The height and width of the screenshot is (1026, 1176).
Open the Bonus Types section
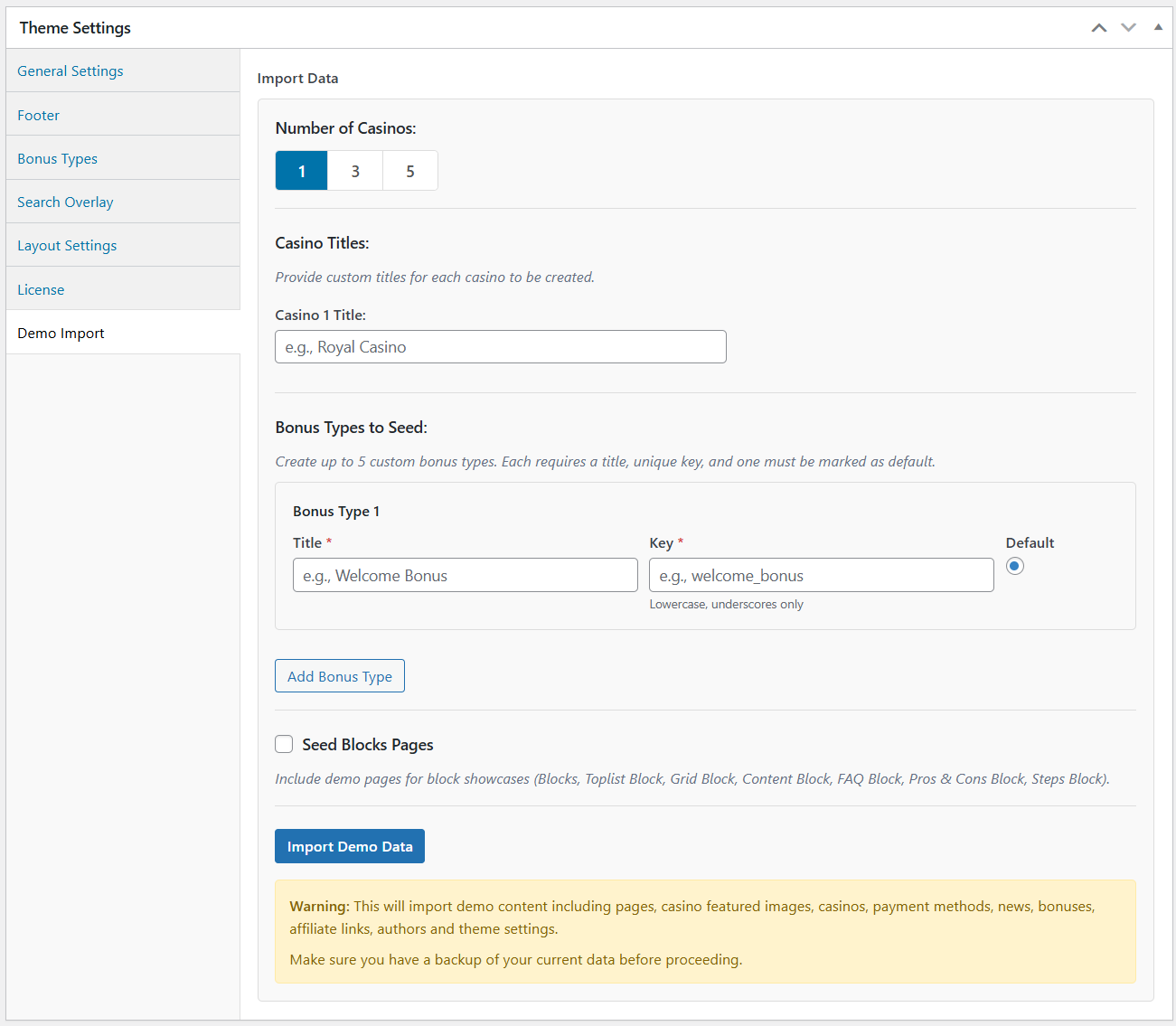57,158
